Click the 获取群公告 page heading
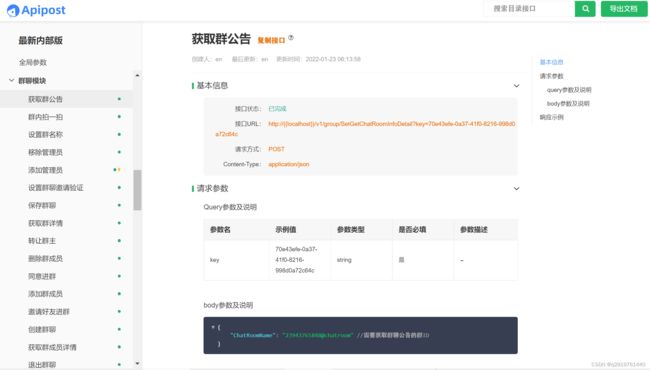 (221, 39)
